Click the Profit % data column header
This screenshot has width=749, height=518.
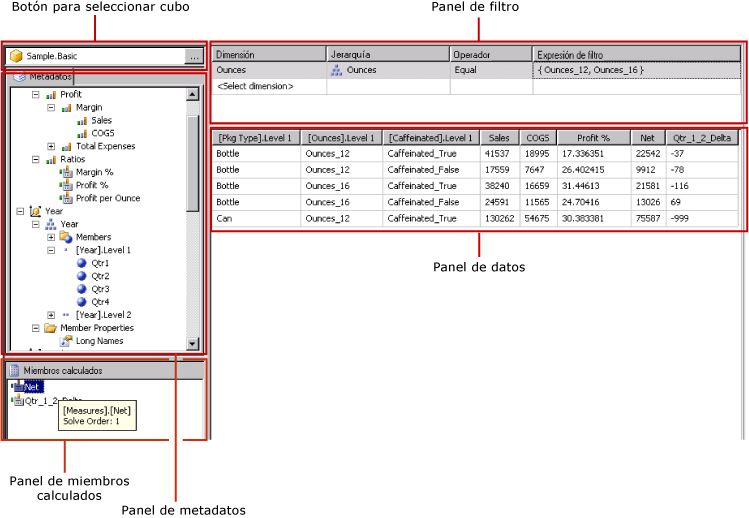pos(594,138)
